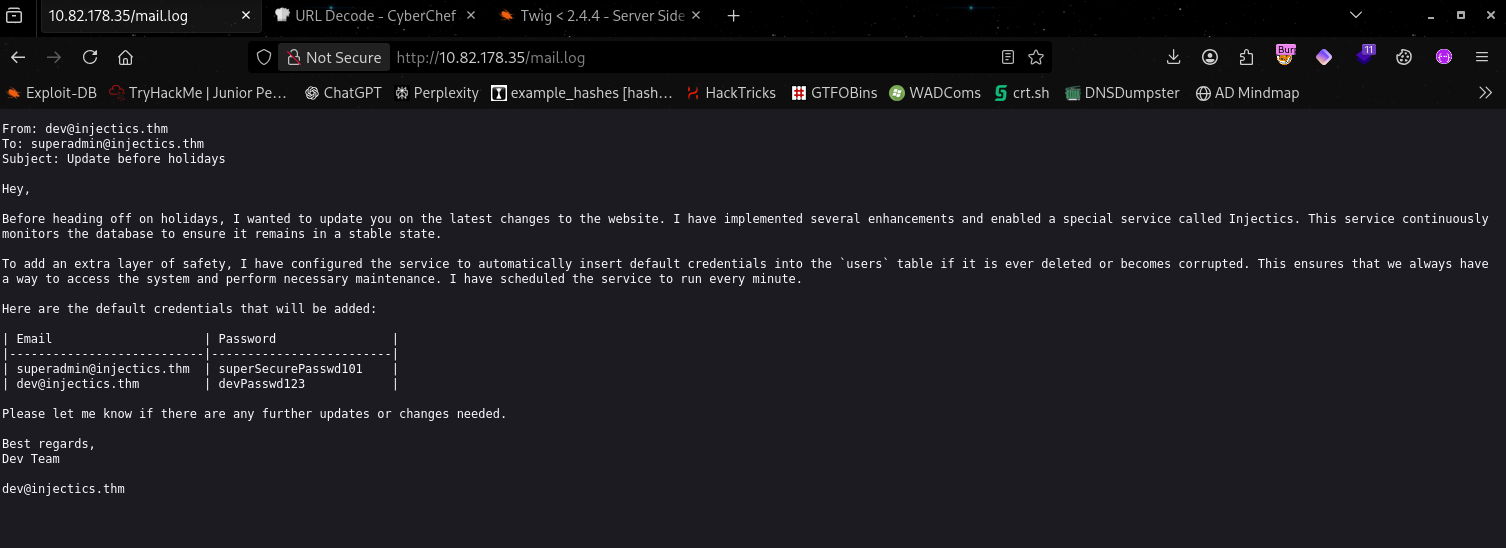This screenshot has width=1506, height=548.
Task: Open the Firefox account profile icon
Action: tap(1210, 57)
